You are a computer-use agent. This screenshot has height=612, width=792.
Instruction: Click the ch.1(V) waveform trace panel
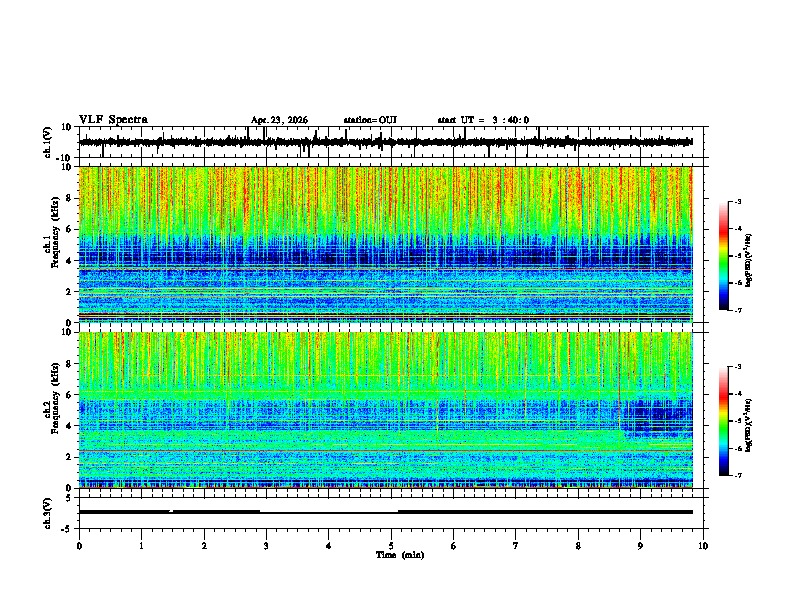click(x=386, y=142)
